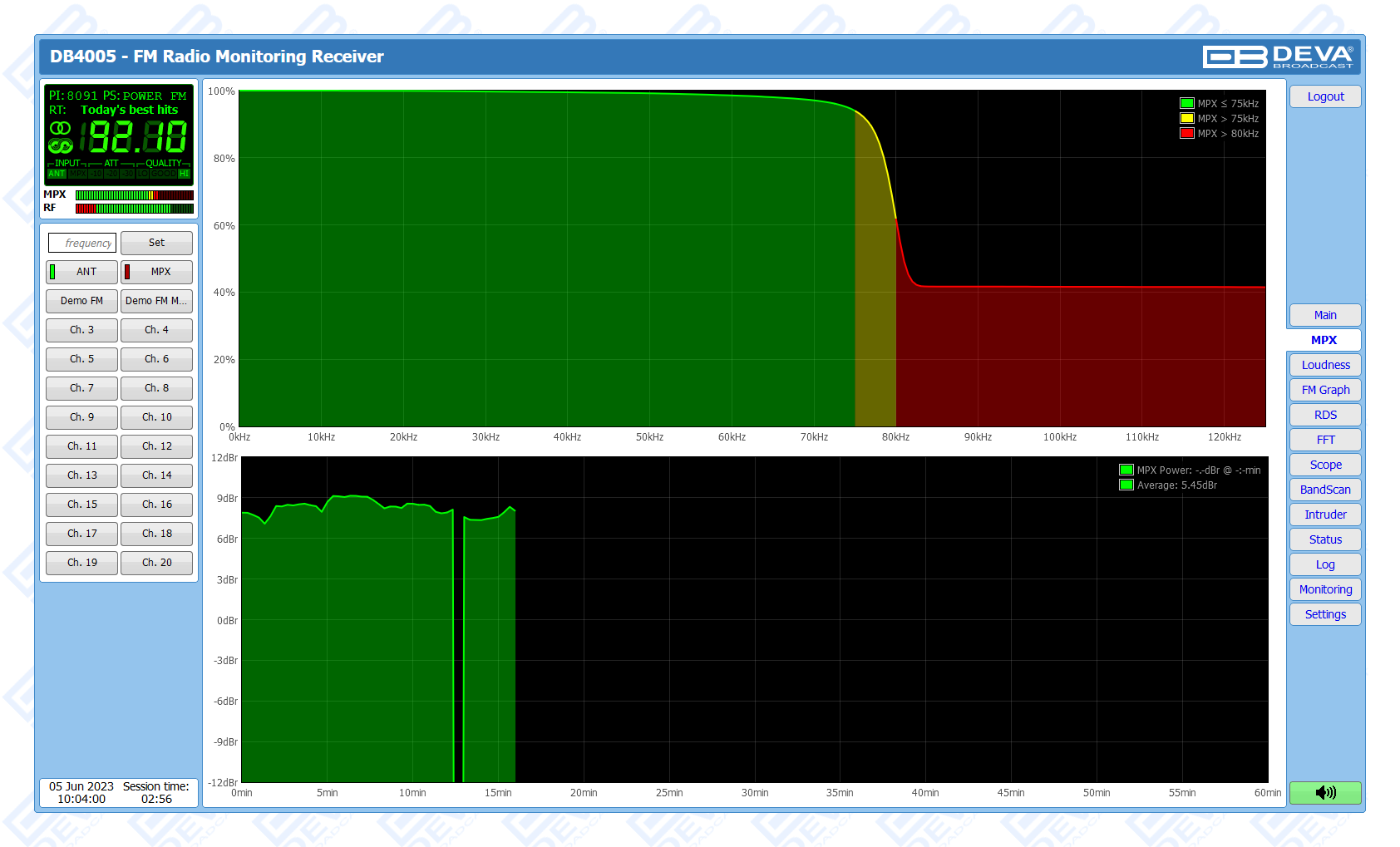Click the MPX Power legend square
1400x847 pixels.
pyautogui.click(x=1126, y=470)
